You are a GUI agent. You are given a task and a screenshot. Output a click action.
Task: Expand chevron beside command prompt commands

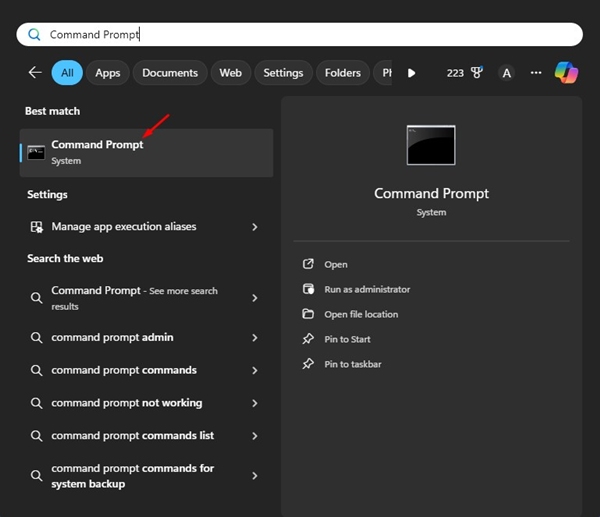coord(255,370)
